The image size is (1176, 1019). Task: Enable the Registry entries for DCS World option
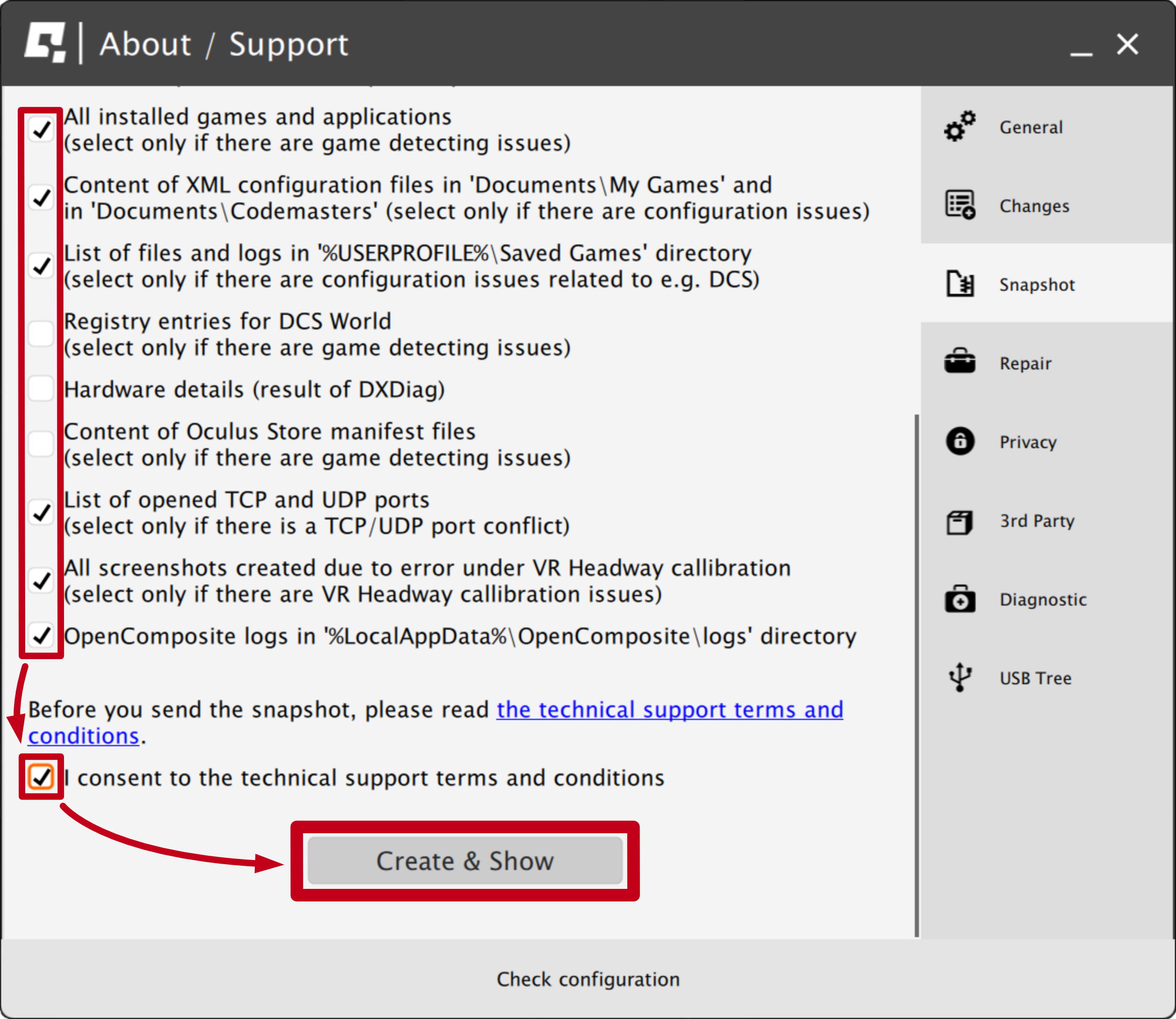[40, 334]
